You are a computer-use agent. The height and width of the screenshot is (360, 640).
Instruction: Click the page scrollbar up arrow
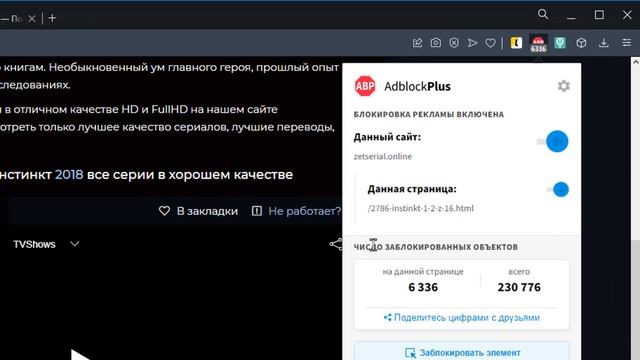click(x=636, y=62)
